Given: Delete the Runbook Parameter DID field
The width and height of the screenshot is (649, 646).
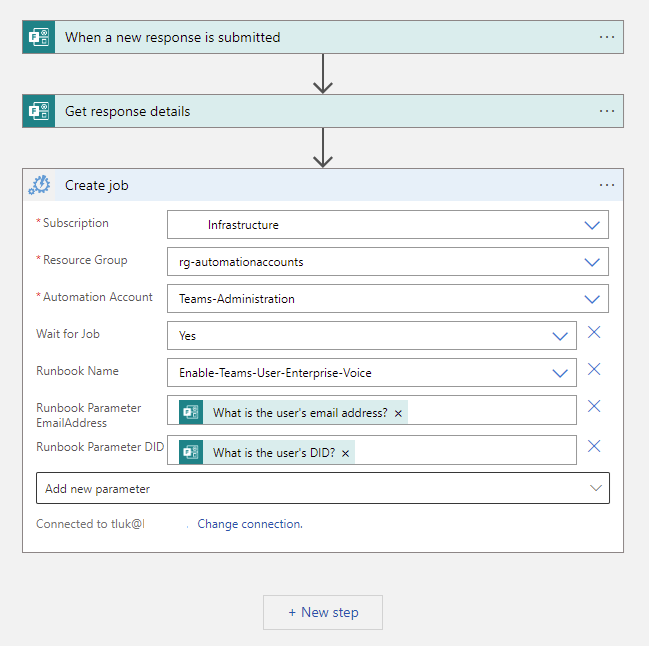Looking at the screenshot, I should [x=594, y=447].
